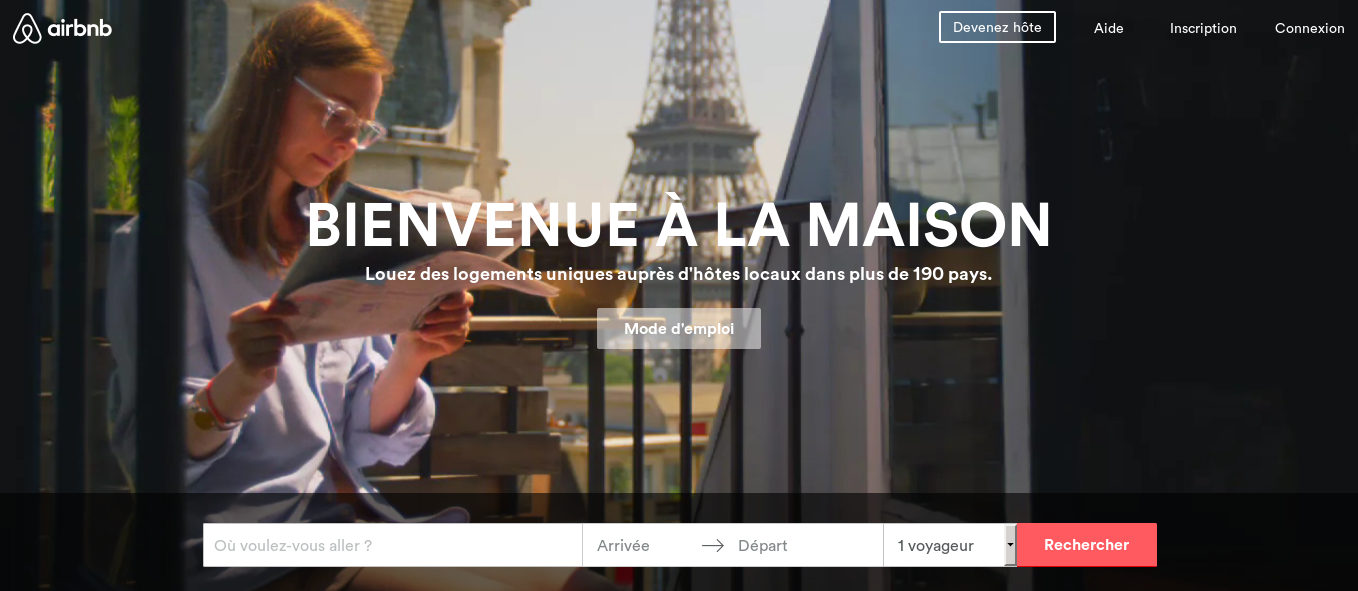
Task: Expand the 1 voyageur guest selector
Action: (x=950, y=545)
